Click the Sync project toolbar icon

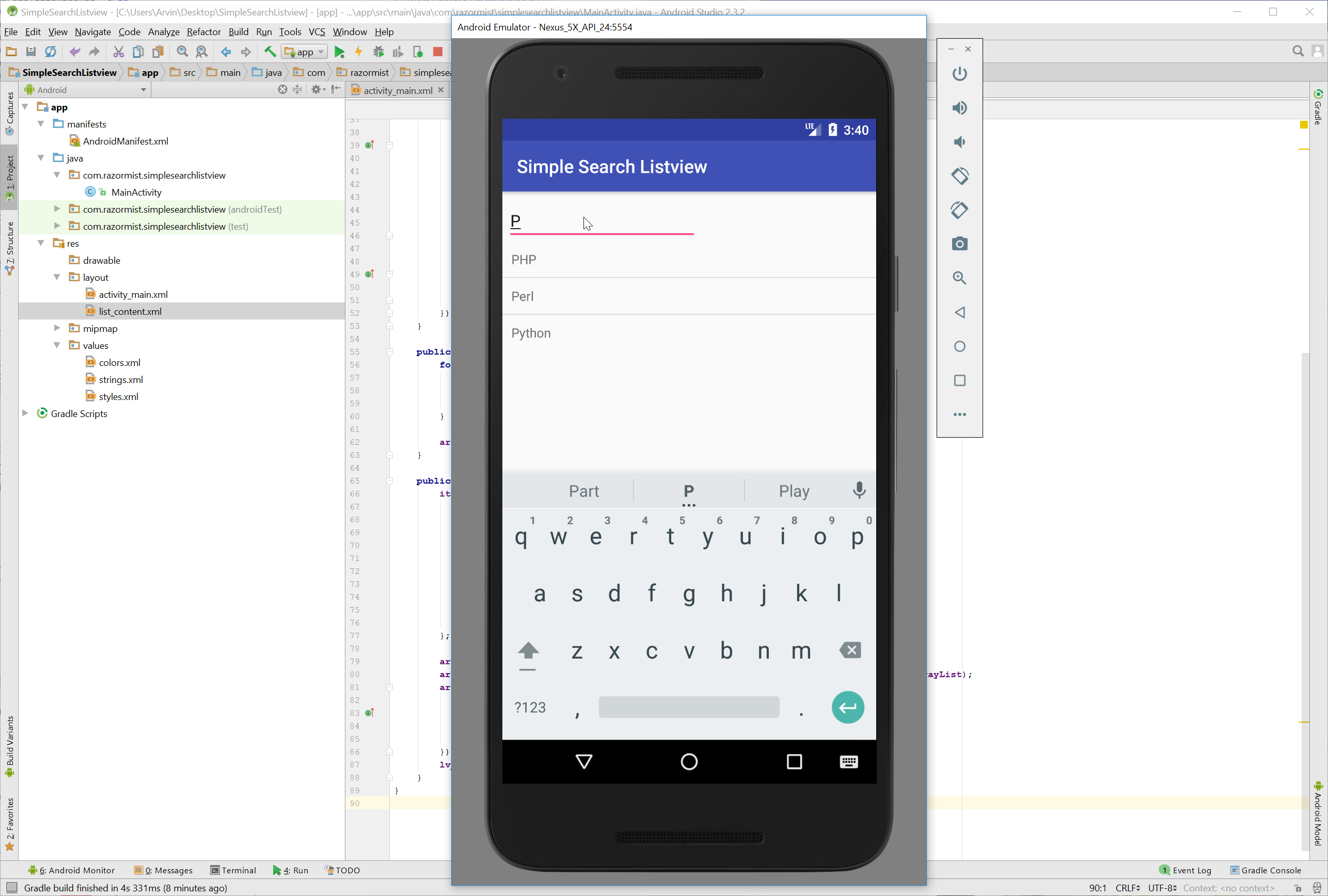click(x=51, y=52)
